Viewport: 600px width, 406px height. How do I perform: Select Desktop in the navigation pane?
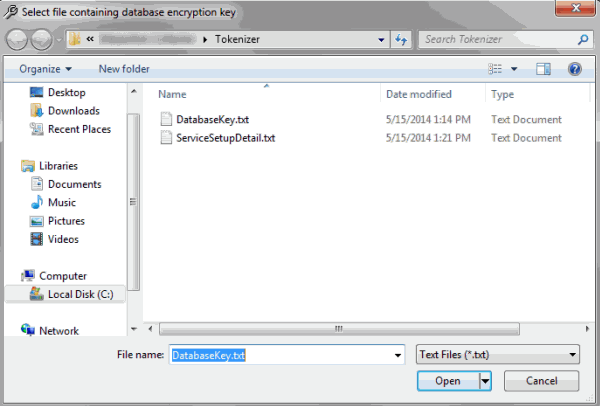pos(67,92)
